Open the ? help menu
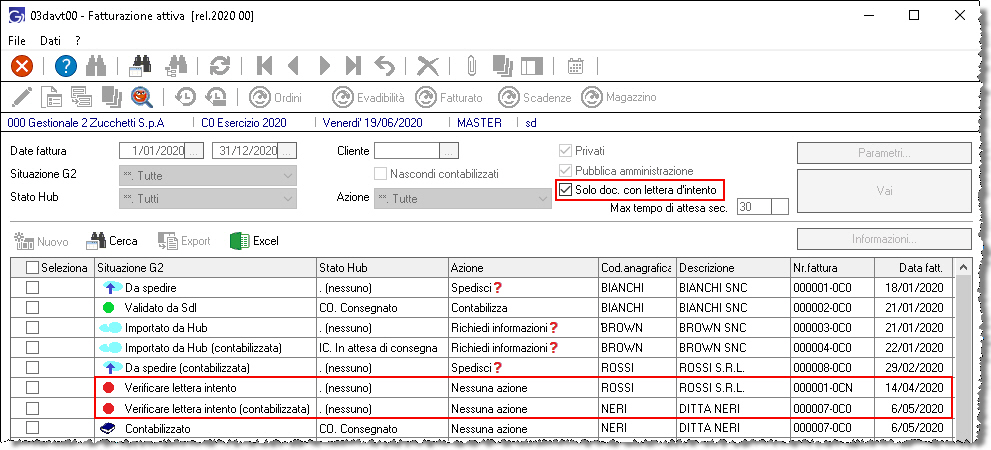The height and width of the screenshot is (450, 991). click(78, 40)
